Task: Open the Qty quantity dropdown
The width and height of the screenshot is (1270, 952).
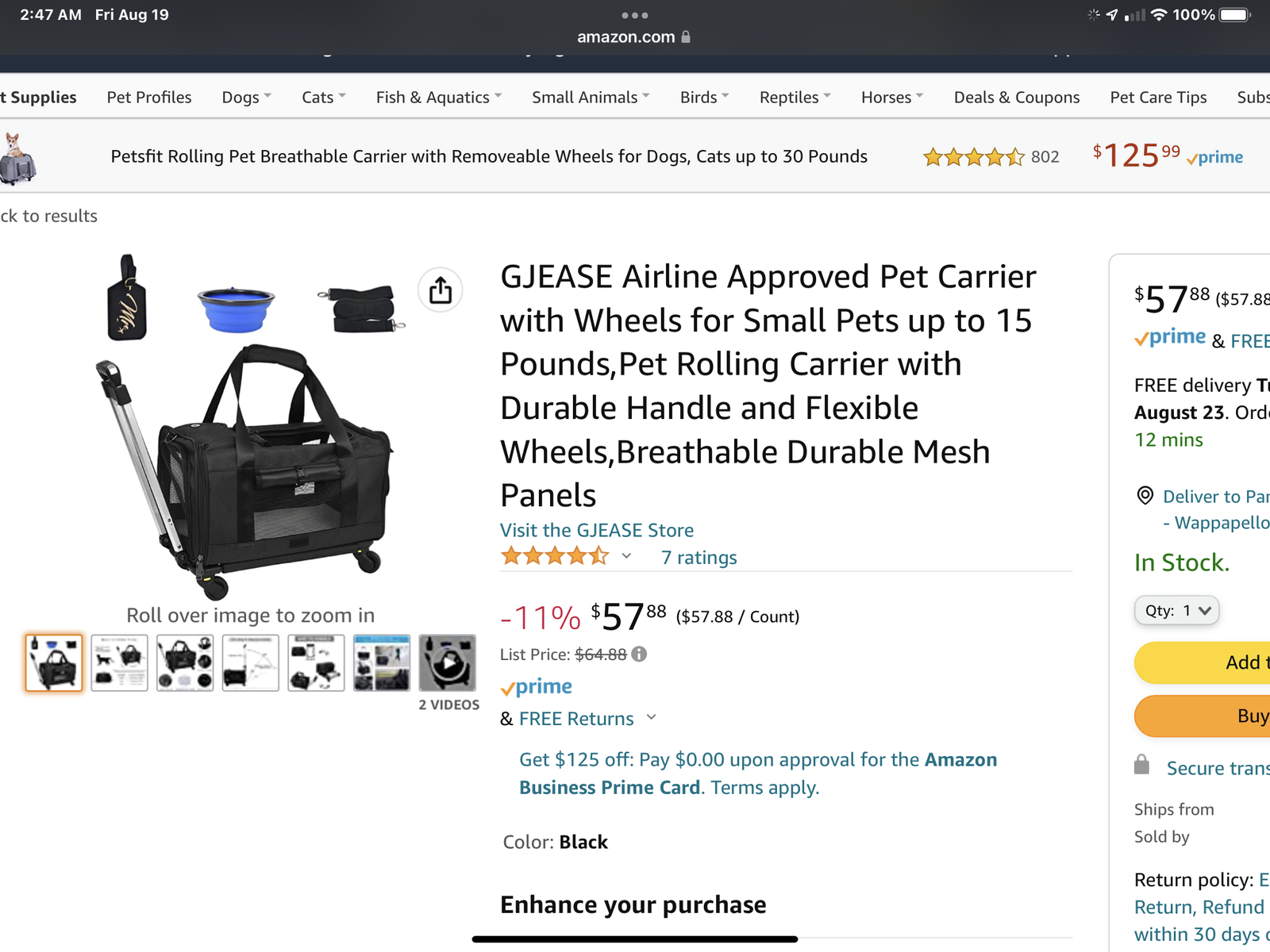Action: (1176, 610)
